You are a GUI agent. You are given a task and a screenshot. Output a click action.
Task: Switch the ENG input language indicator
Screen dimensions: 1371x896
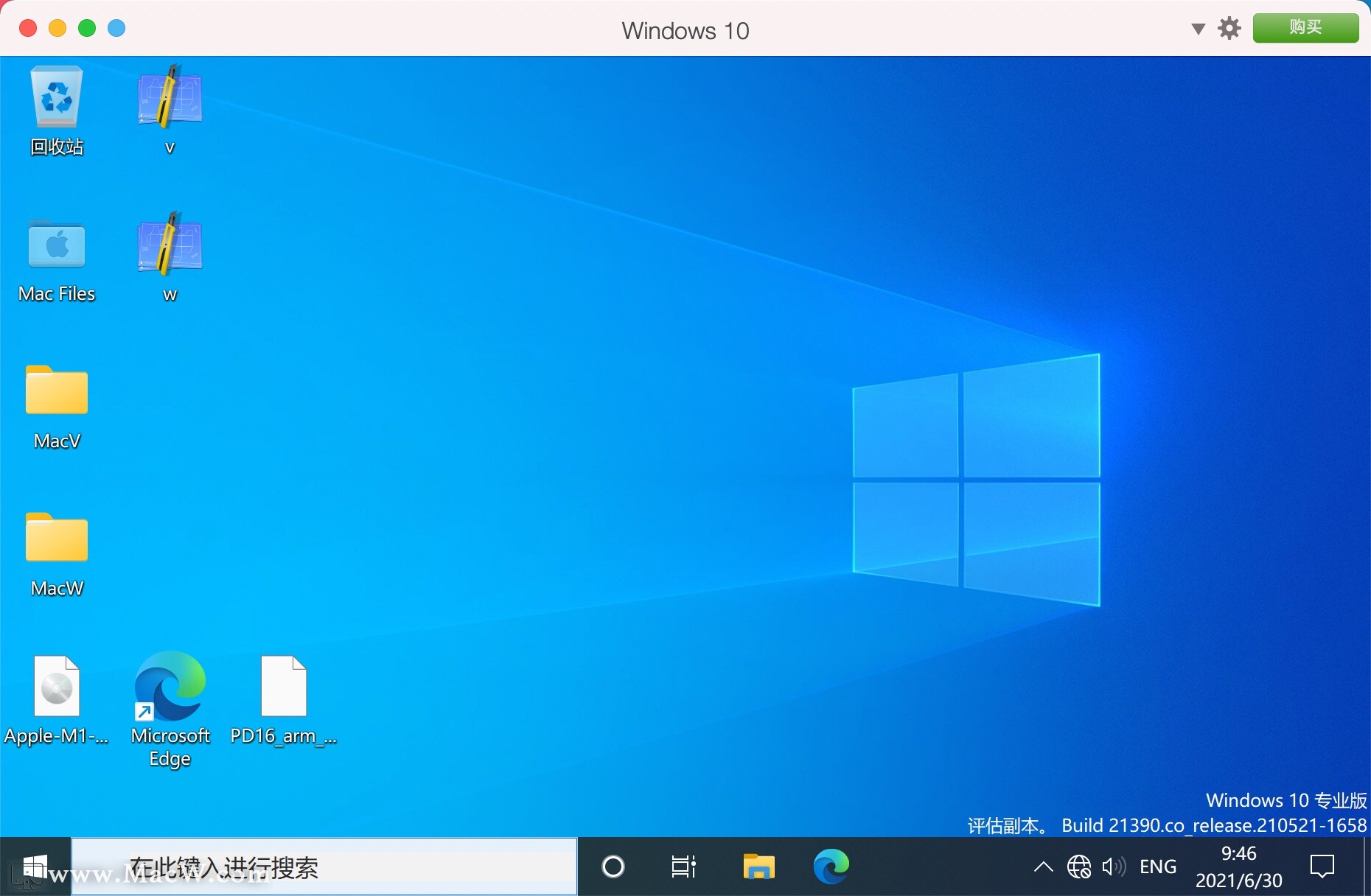tap(1158, 867)
